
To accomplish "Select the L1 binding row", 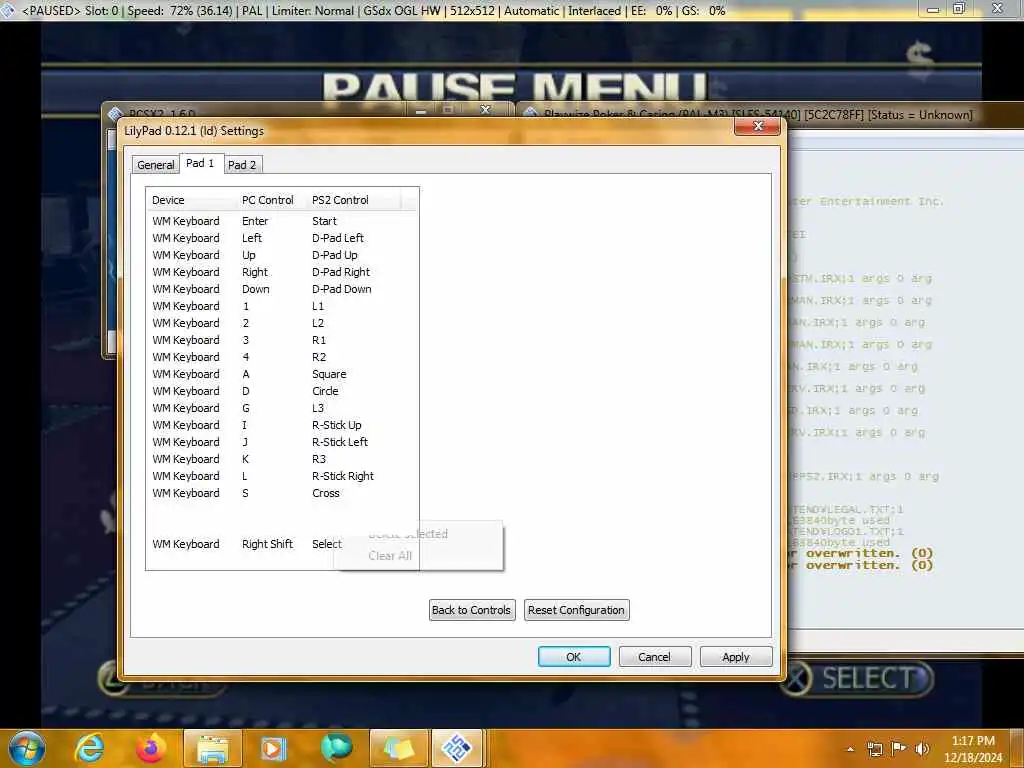I will click(281, 306).
